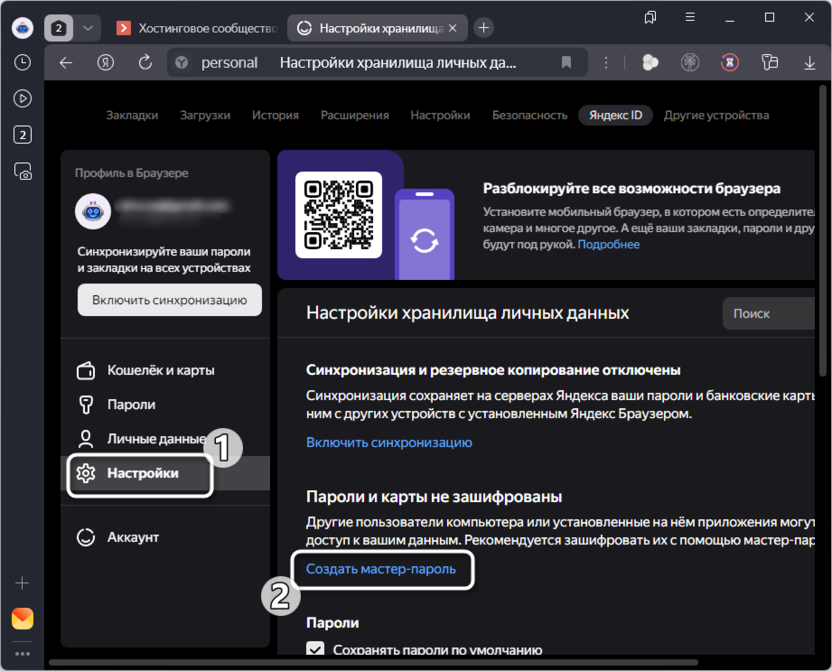Image resolution: width=832 pixels, height=671 pixels.
Task: Open the Закладки section
Action: click(132, 115)
